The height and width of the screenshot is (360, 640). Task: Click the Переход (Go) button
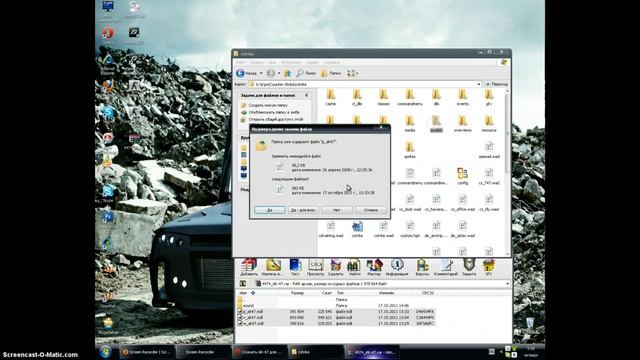496,84
